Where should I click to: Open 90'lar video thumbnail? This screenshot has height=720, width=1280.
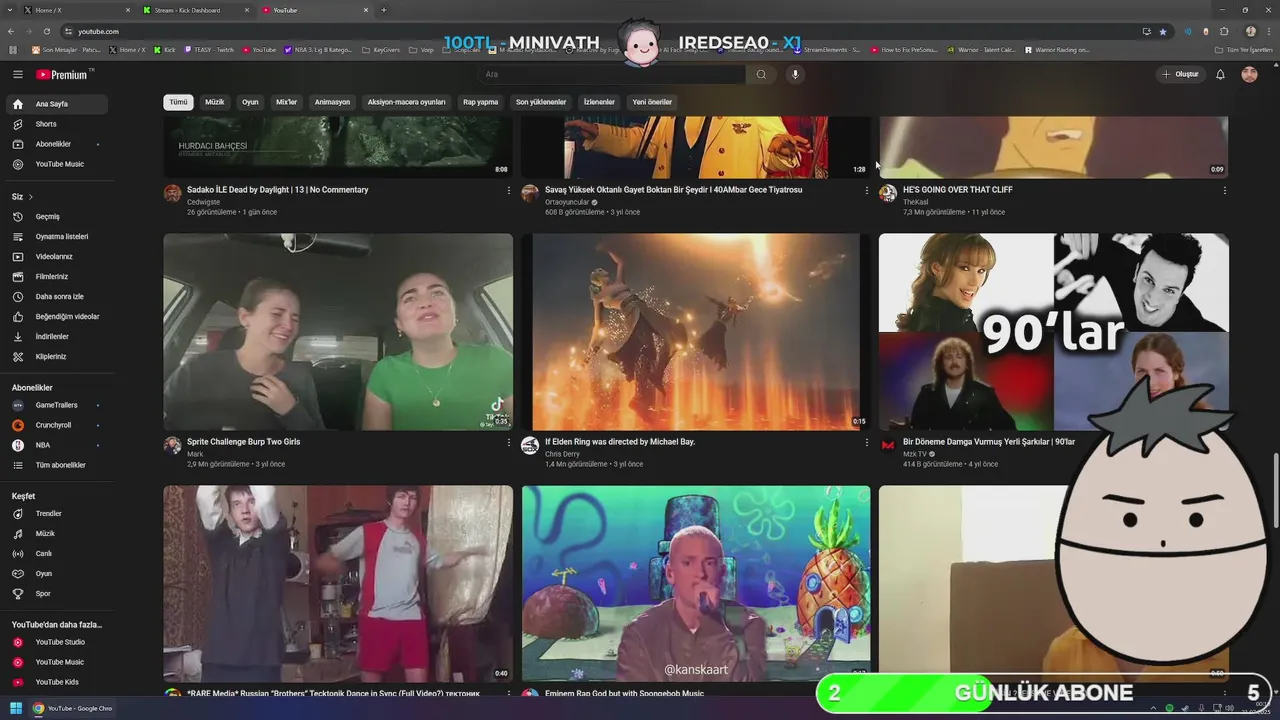[1054, 332]
